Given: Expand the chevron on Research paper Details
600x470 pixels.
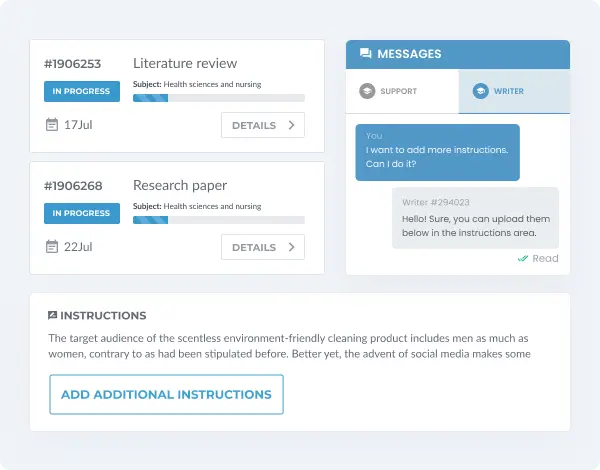Looking at the screenshot, I should (292, 247).
